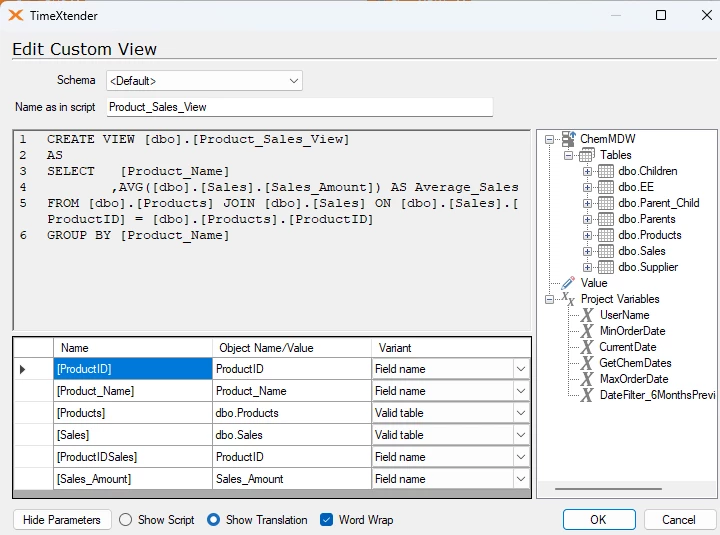Click the Tables folder icon

point(587,155)
